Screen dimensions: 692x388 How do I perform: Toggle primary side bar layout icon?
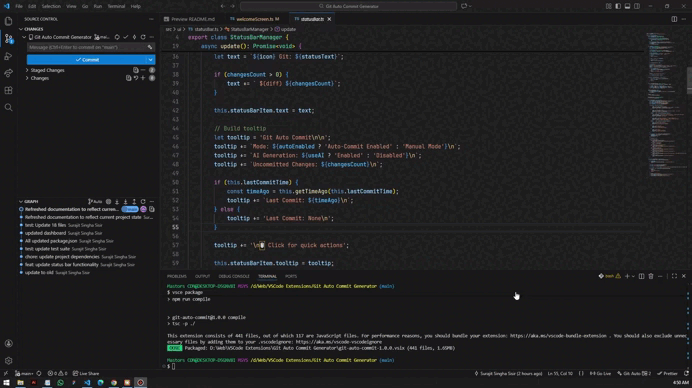pyautogui.click(x=618, y=6)
